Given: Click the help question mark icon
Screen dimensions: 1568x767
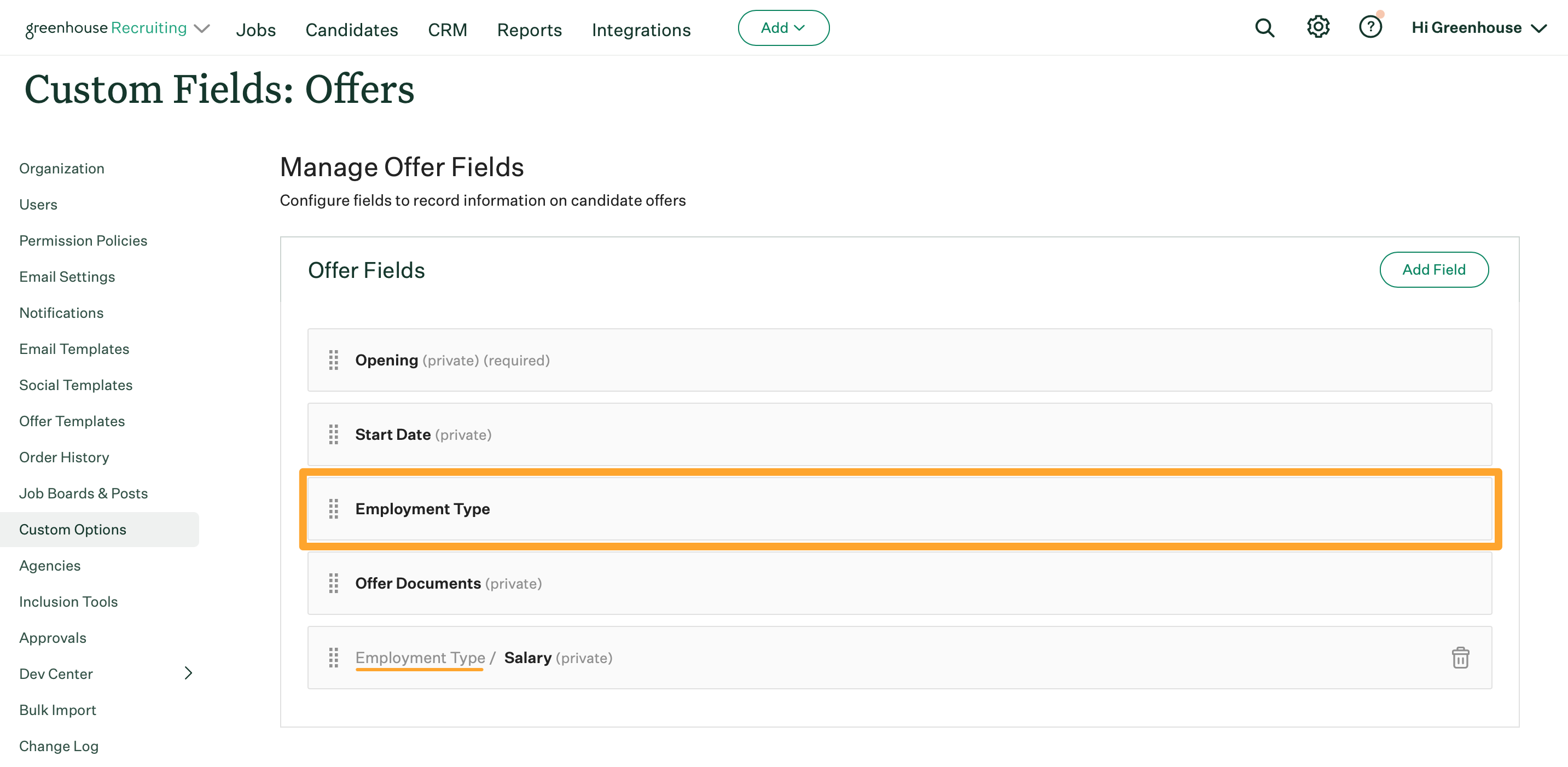Looking at the screenshot, I should tap(1370, 27).
